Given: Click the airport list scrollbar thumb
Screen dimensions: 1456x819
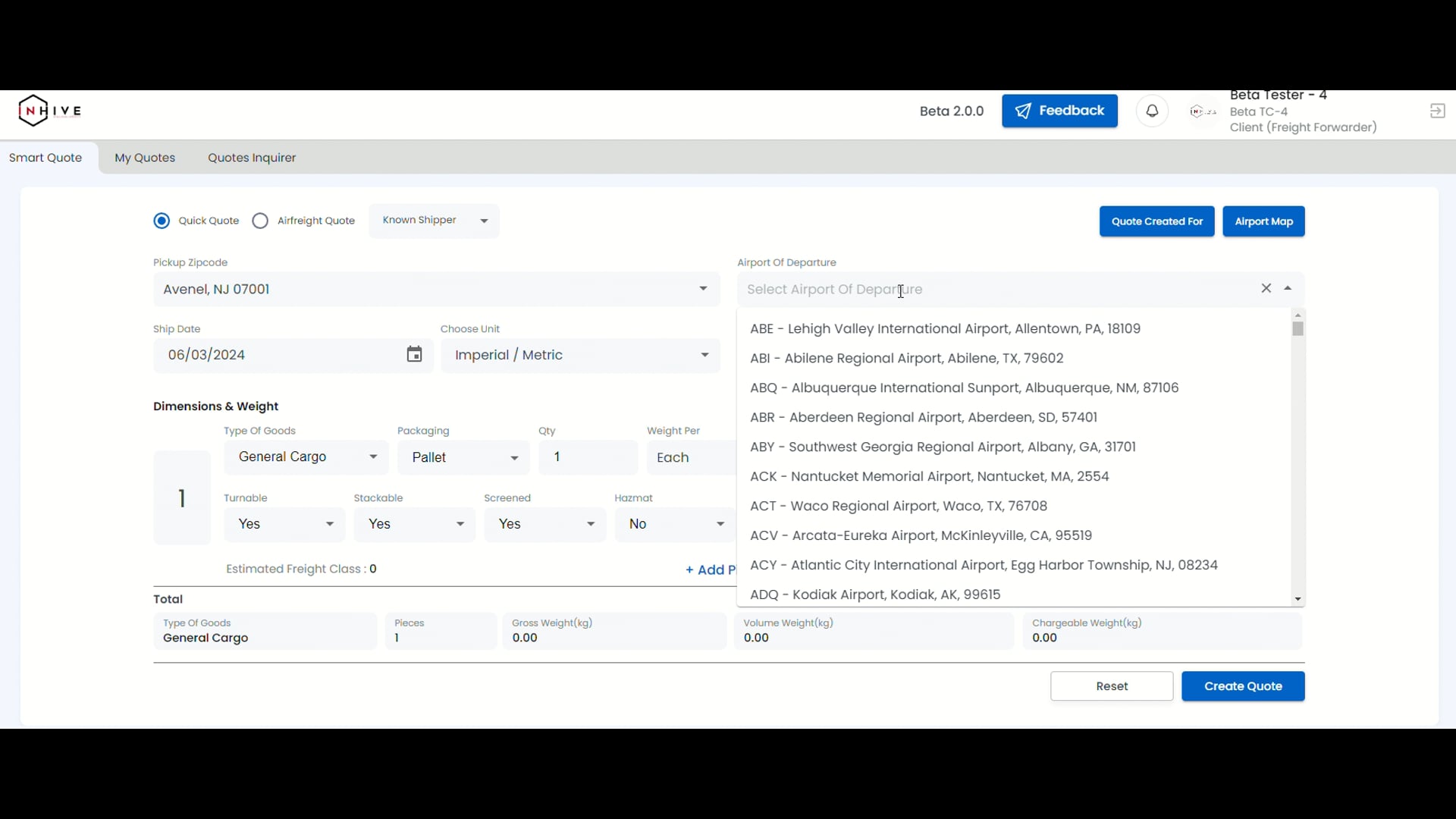Looking at the screenshot, I should (1298, 329).
